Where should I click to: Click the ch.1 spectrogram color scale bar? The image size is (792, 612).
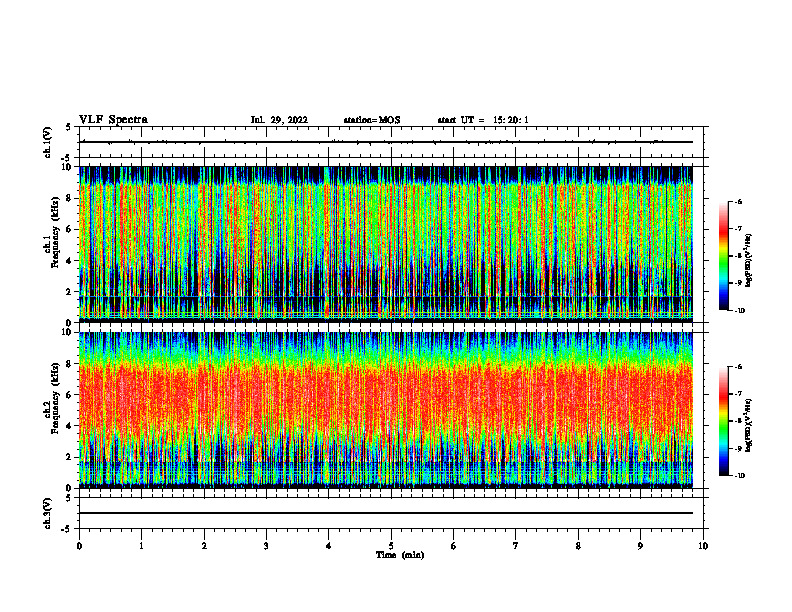coord(723,256)
